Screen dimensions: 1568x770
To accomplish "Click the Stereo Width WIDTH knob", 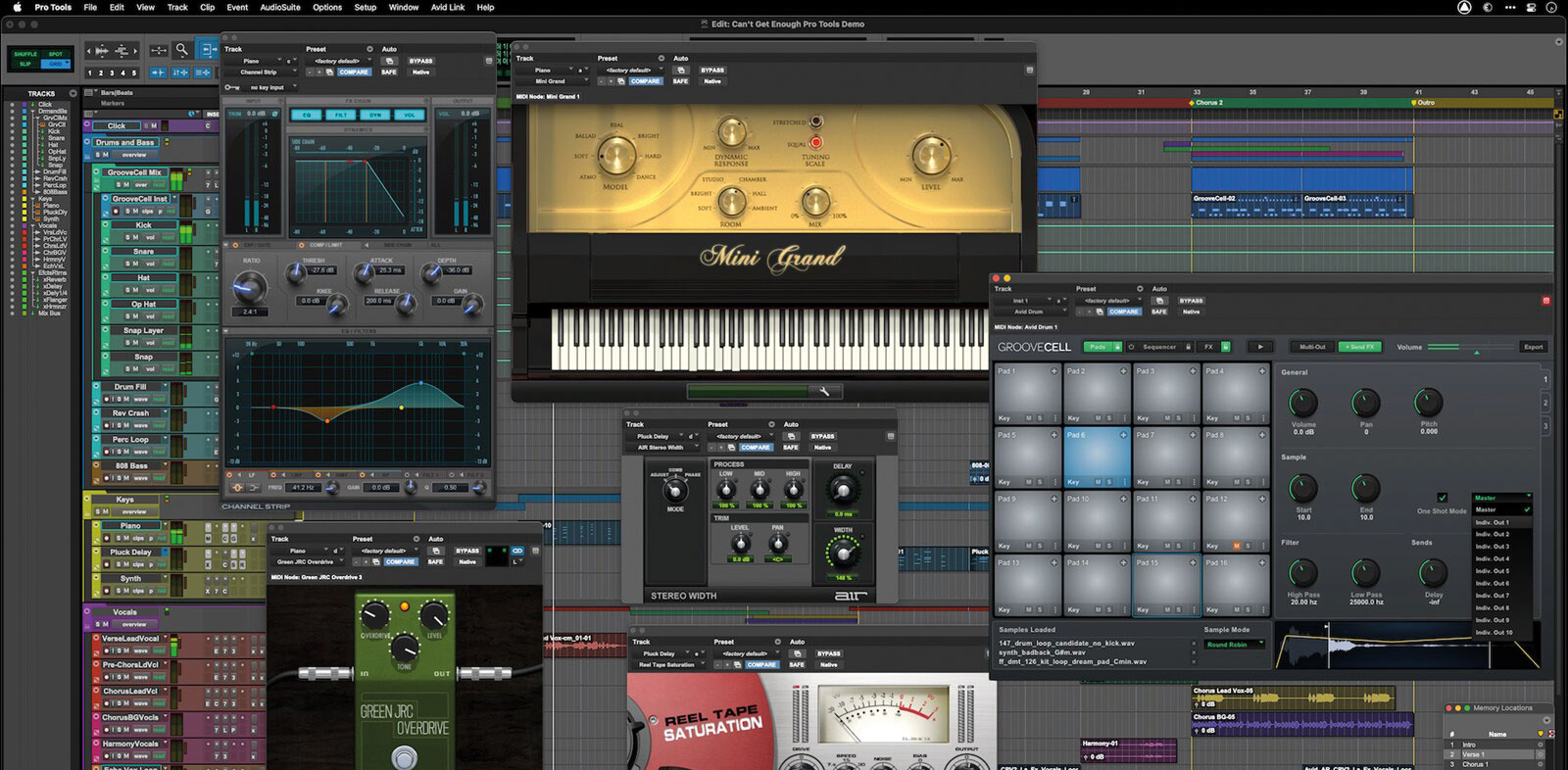I will click(x=842, y=553).
